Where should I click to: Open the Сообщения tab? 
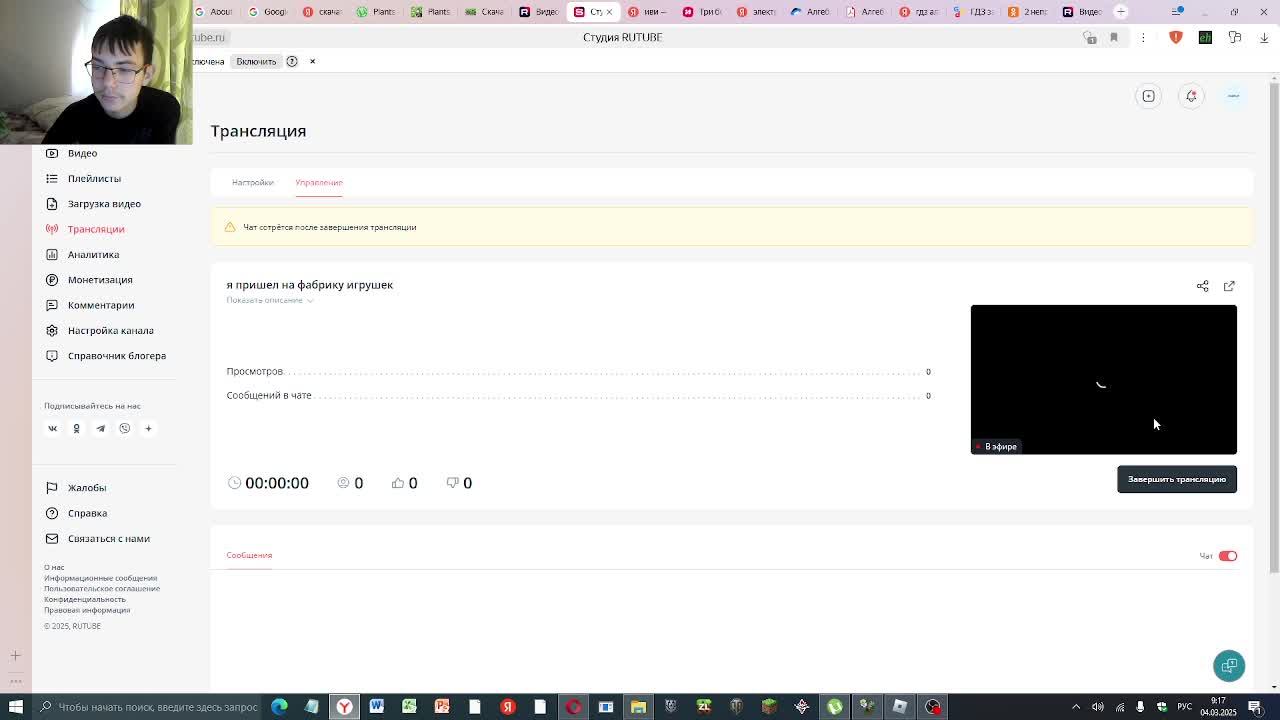point(249,555)
